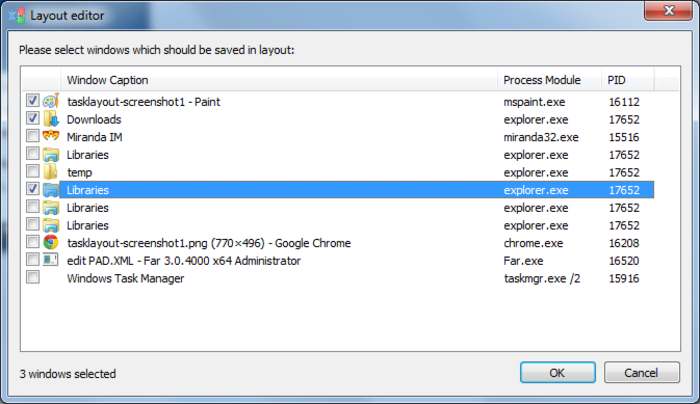The image size is (700, 404).
Task: Click the Miranda IM icon
Action: point(51,136)
